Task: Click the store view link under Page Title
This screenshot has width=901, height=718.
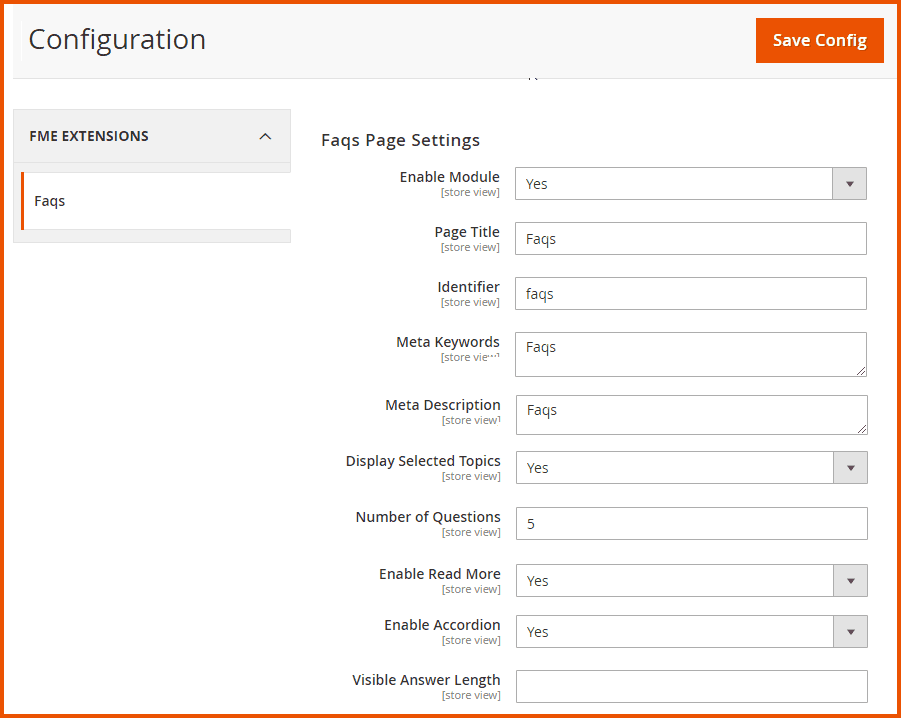Action: pyautogui.click(x=469, y=247)
